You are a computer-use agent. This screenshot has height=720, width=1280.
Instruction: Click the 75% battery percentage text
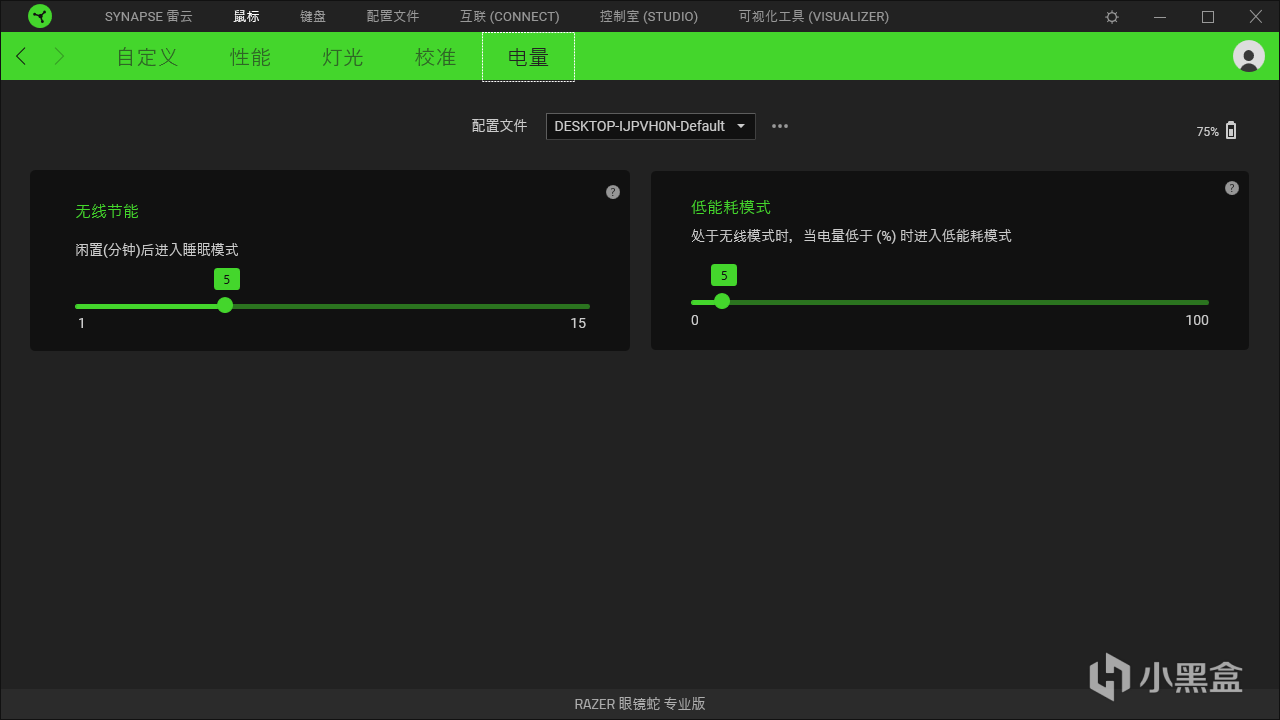[1208, 132]
